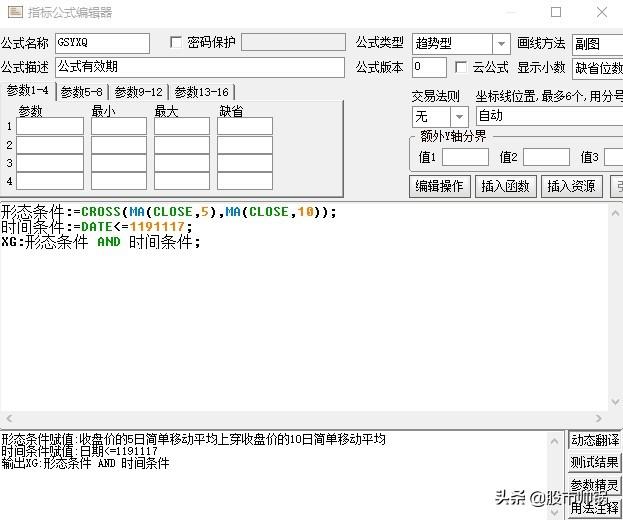The height and width of the screenshot is (520, 623).
Task: Click row 3 最大 field
Action: [182, 163]
